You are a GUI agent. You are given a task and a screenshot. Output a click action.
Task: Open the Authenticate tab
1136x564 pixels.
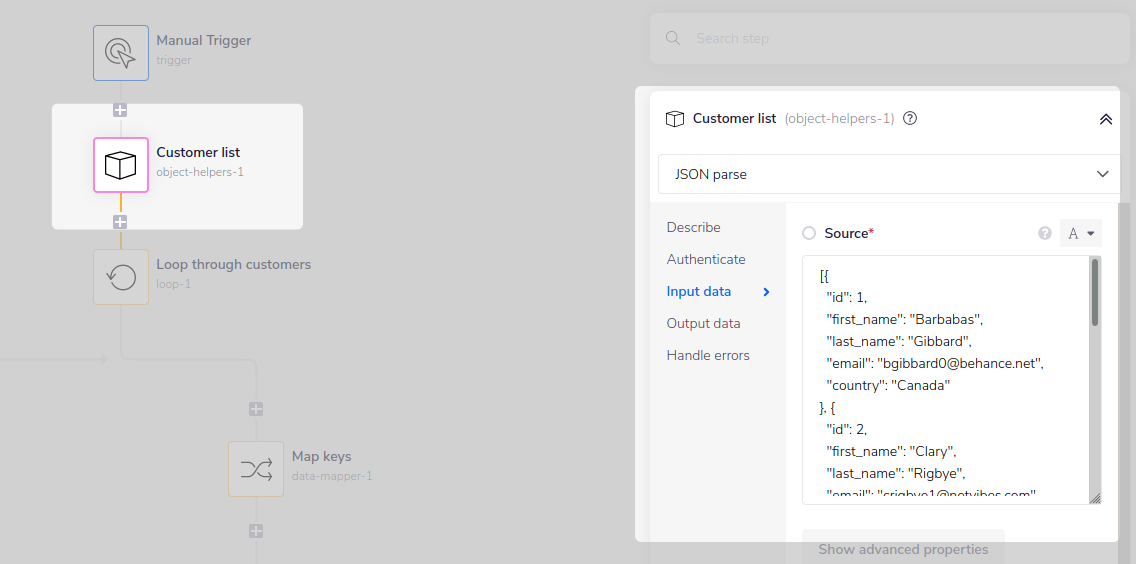(x=706, y=259)
